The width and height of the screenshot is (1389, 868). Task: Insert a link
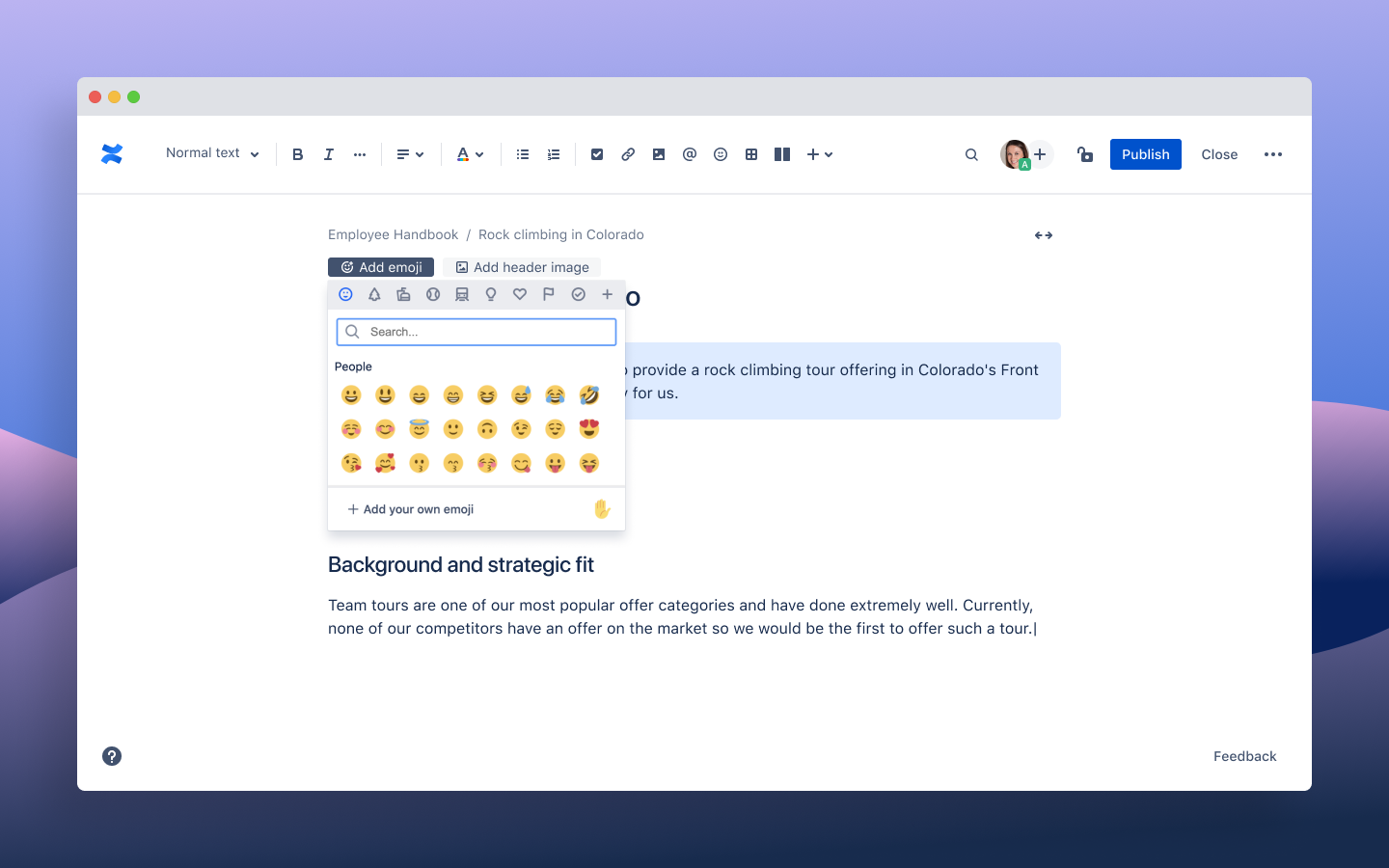point(628,154)
